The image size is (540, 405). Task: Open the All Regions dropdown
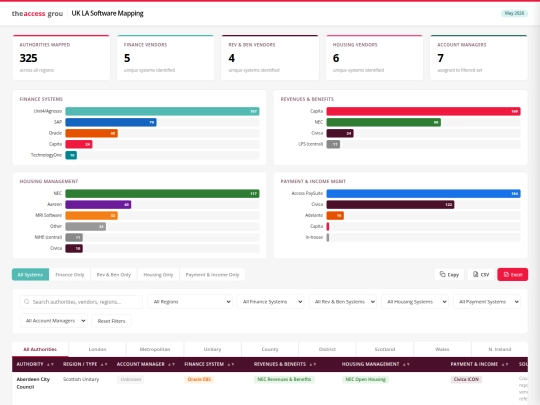point(190,302)
